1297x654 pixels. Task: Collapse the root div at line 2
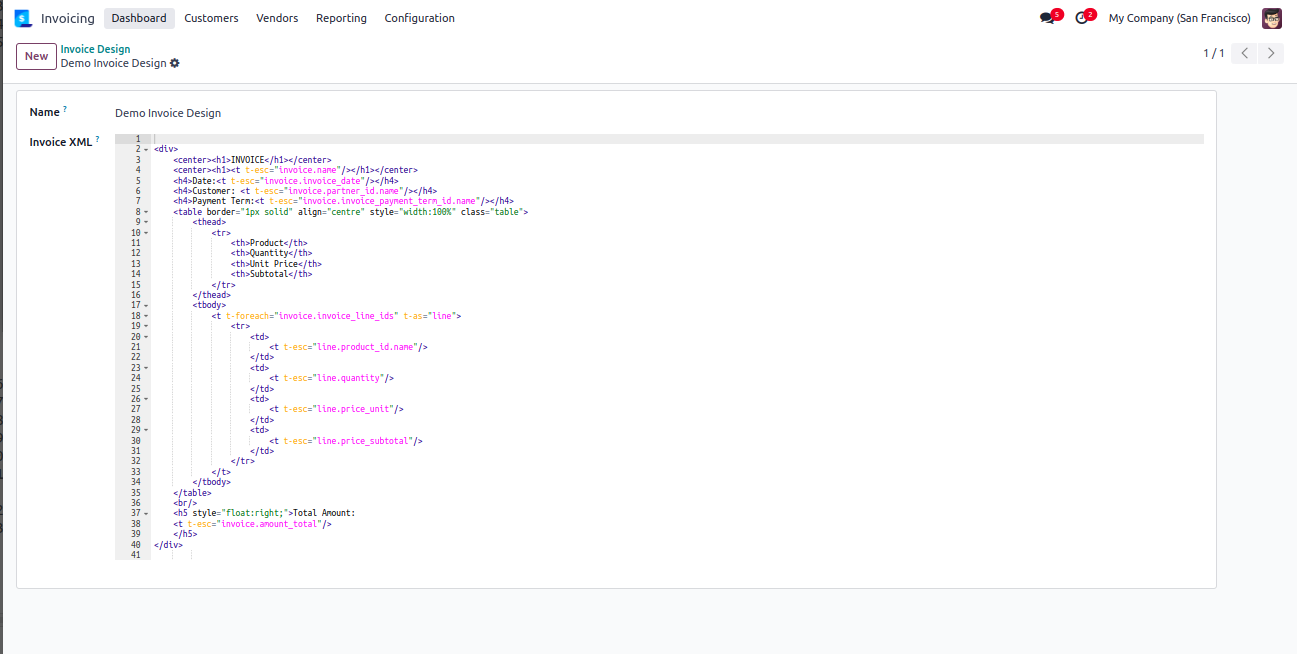tap(146, 149)
